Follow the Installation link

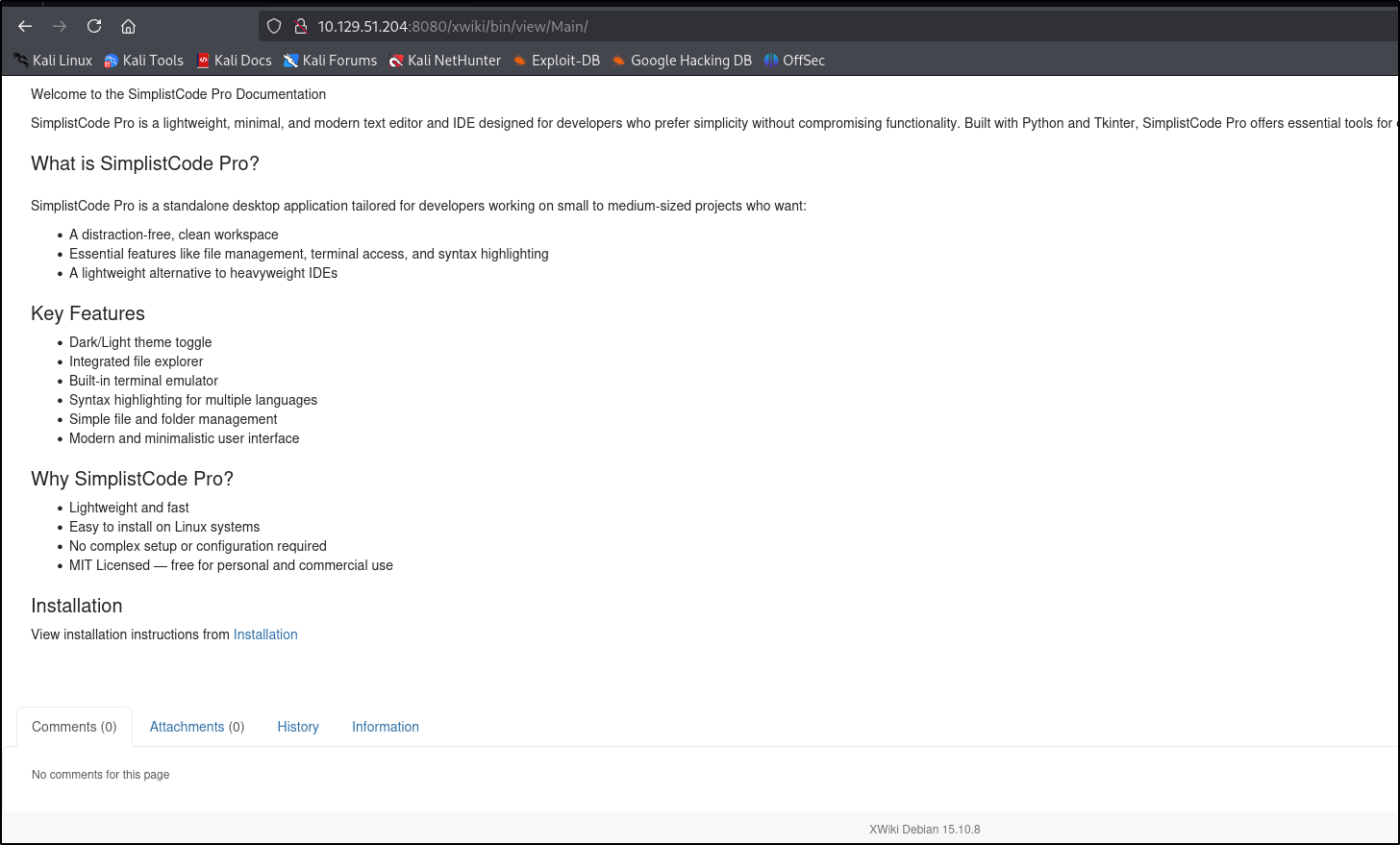[265, 634]
